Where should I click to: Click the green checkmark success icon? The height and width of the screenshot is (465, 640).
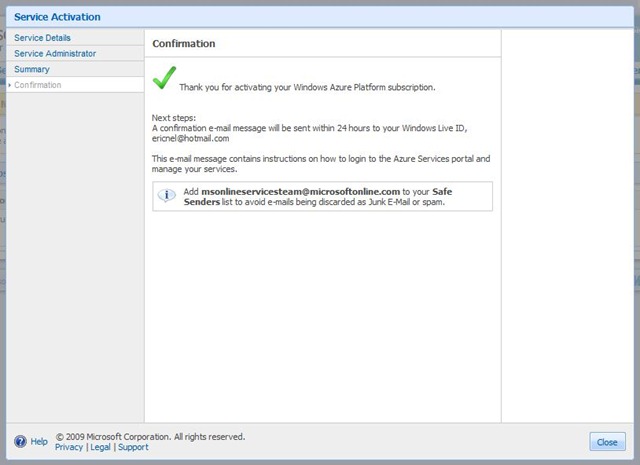(164, 78)
